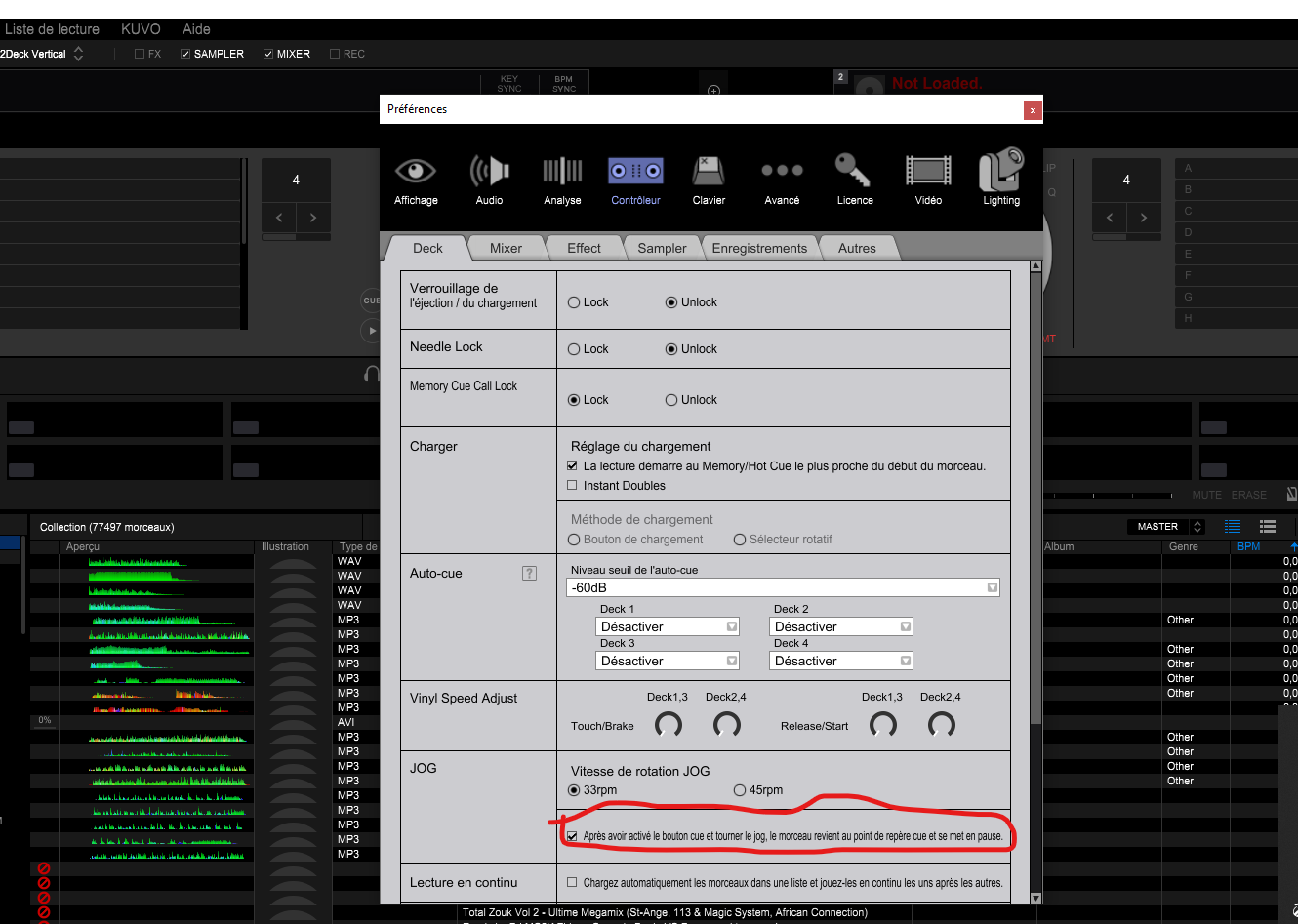Open the Avancé three-dots icon
Image resolution: width=1298 pixels, height=924 pixels.
[x=782, y=173]
